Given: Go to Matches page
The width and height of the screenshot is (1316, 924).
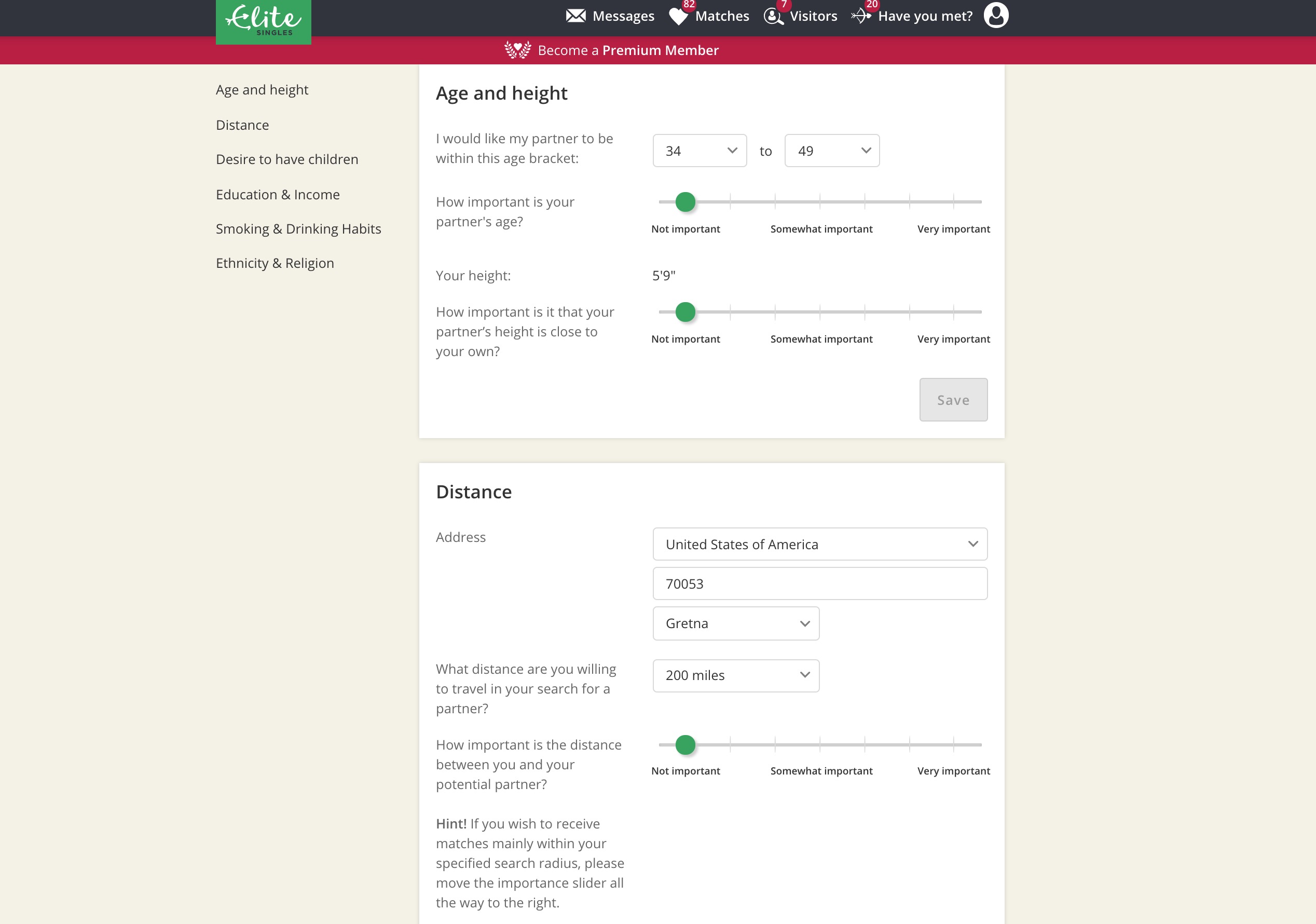Looking at the screenshot, I should pyautogui.click(x=722, y=16).
